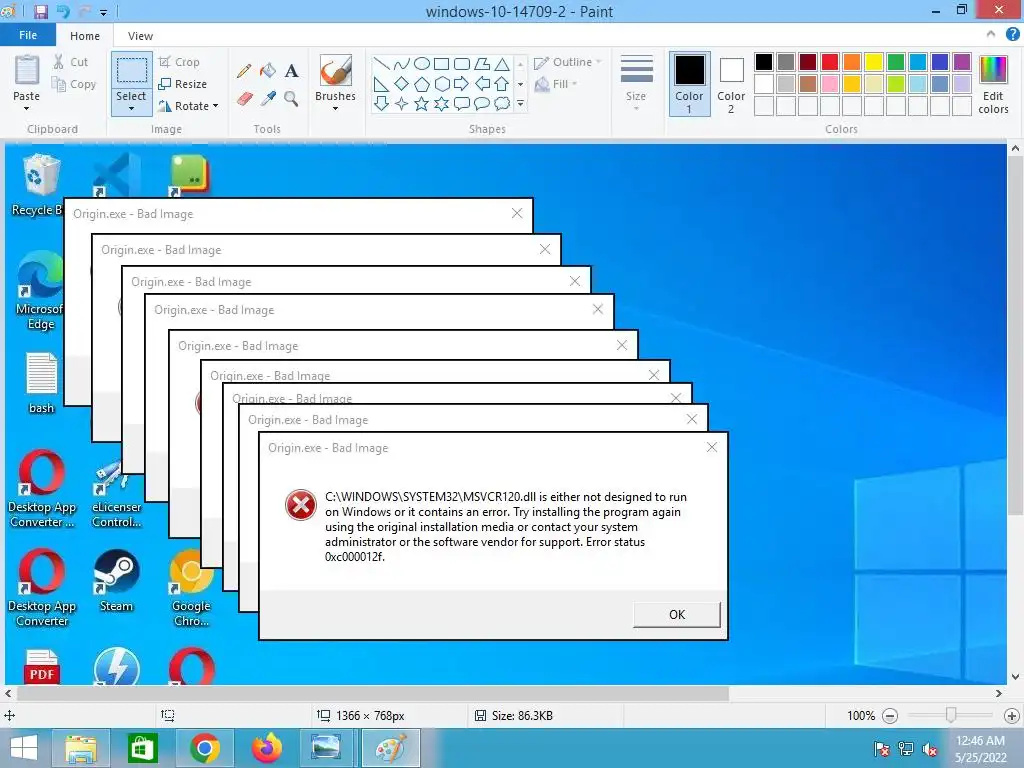
Task: Click the horizontal canvas scrollbar
Action: pyautogui.click(x=372, y=694)
